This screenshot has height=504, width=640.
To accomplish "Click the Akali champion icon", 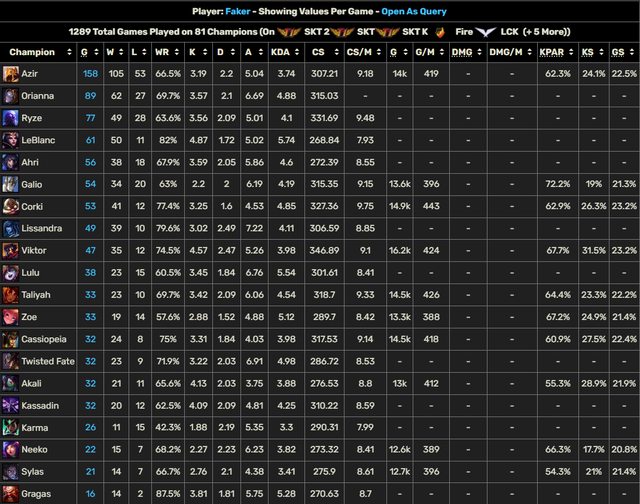I will (x=11, y=382).
